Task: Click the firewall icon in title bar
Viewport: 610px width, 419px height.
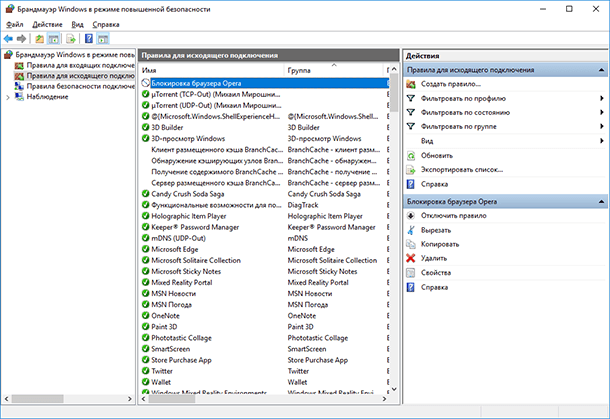Action: click(x=10, y=9)
